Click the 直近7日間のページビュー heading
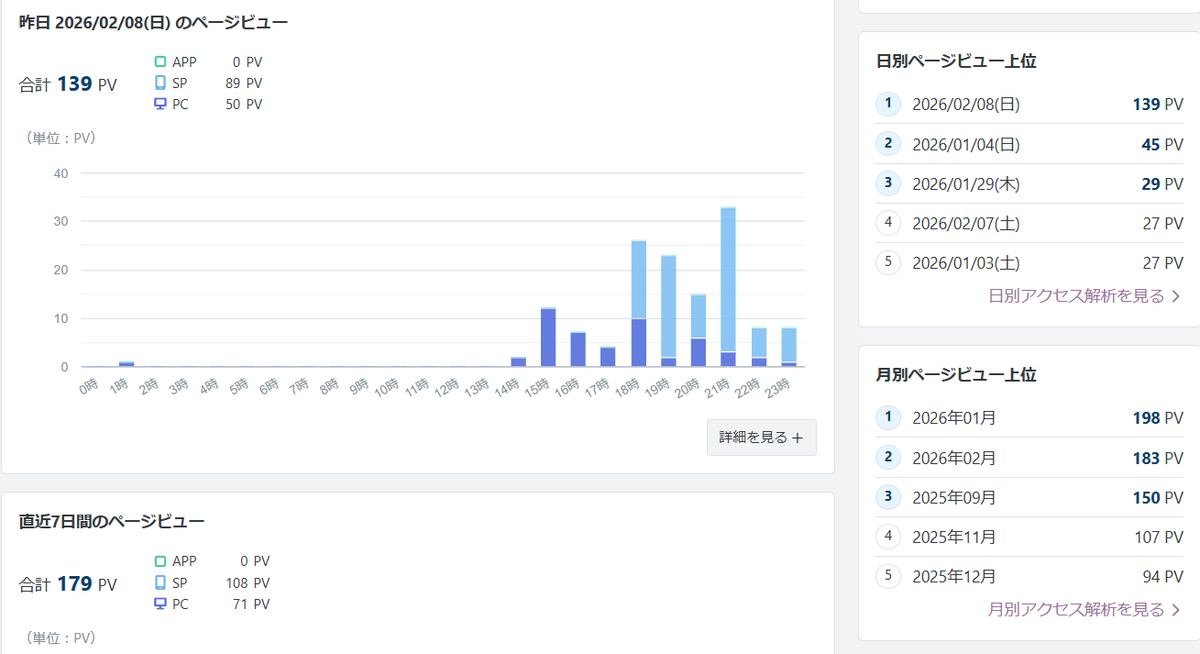The height and width of the screenshot is (654, 1200). pos(111,521)
